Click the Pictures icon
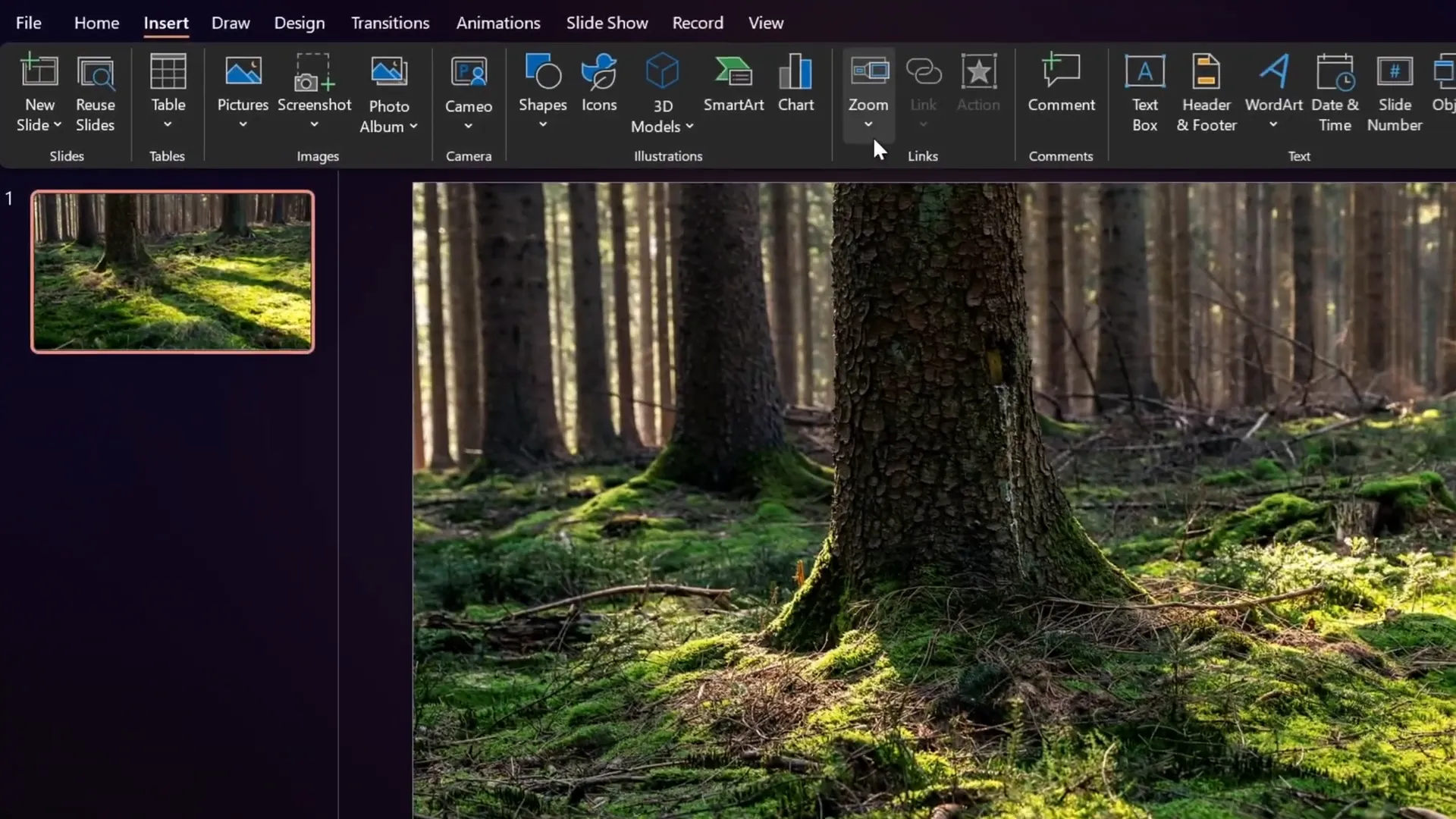Viewport: 1456px width, 819px height. [x=243, y=72]
